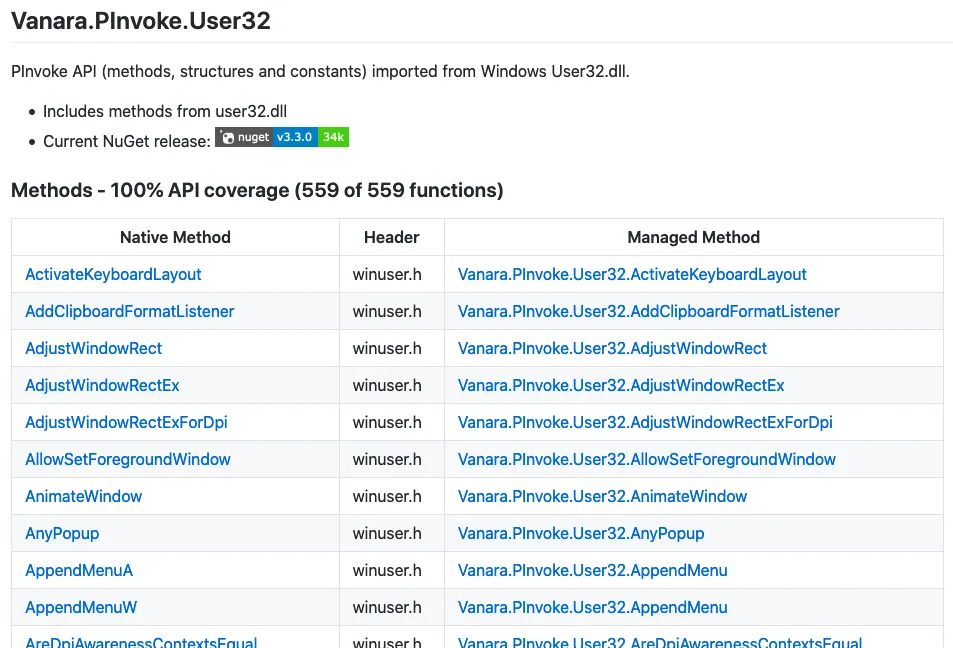Screen dimensions: 953x648
Task: Open Vanara.PInvoke.User32.ActivateKeyboardLayout managed method
Action: click(632, 274)
